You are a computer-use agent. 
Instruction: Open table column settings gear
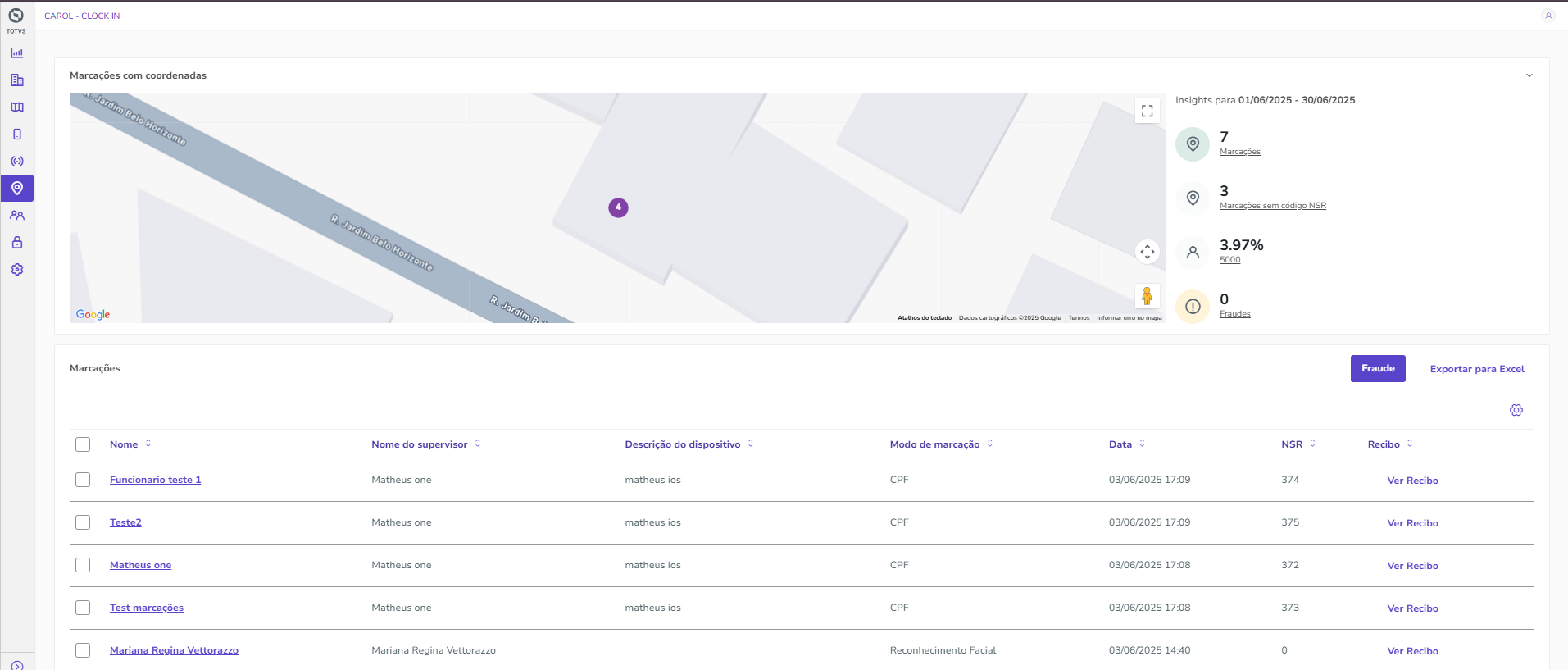[x=1516, y=410]
